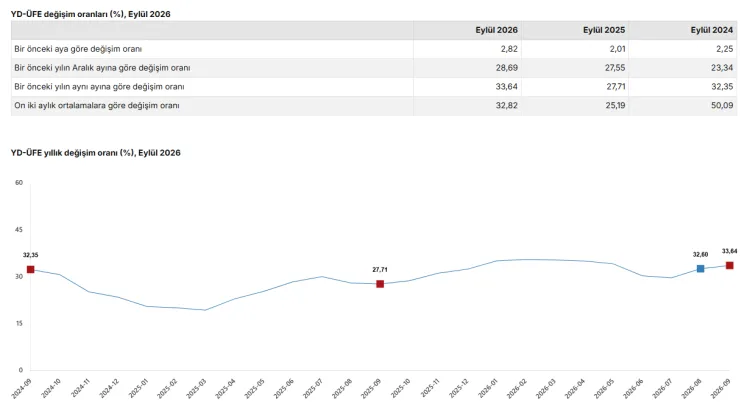Click the table value 50,09
Screen dimensions: 750x411
[x=722, y=106]
